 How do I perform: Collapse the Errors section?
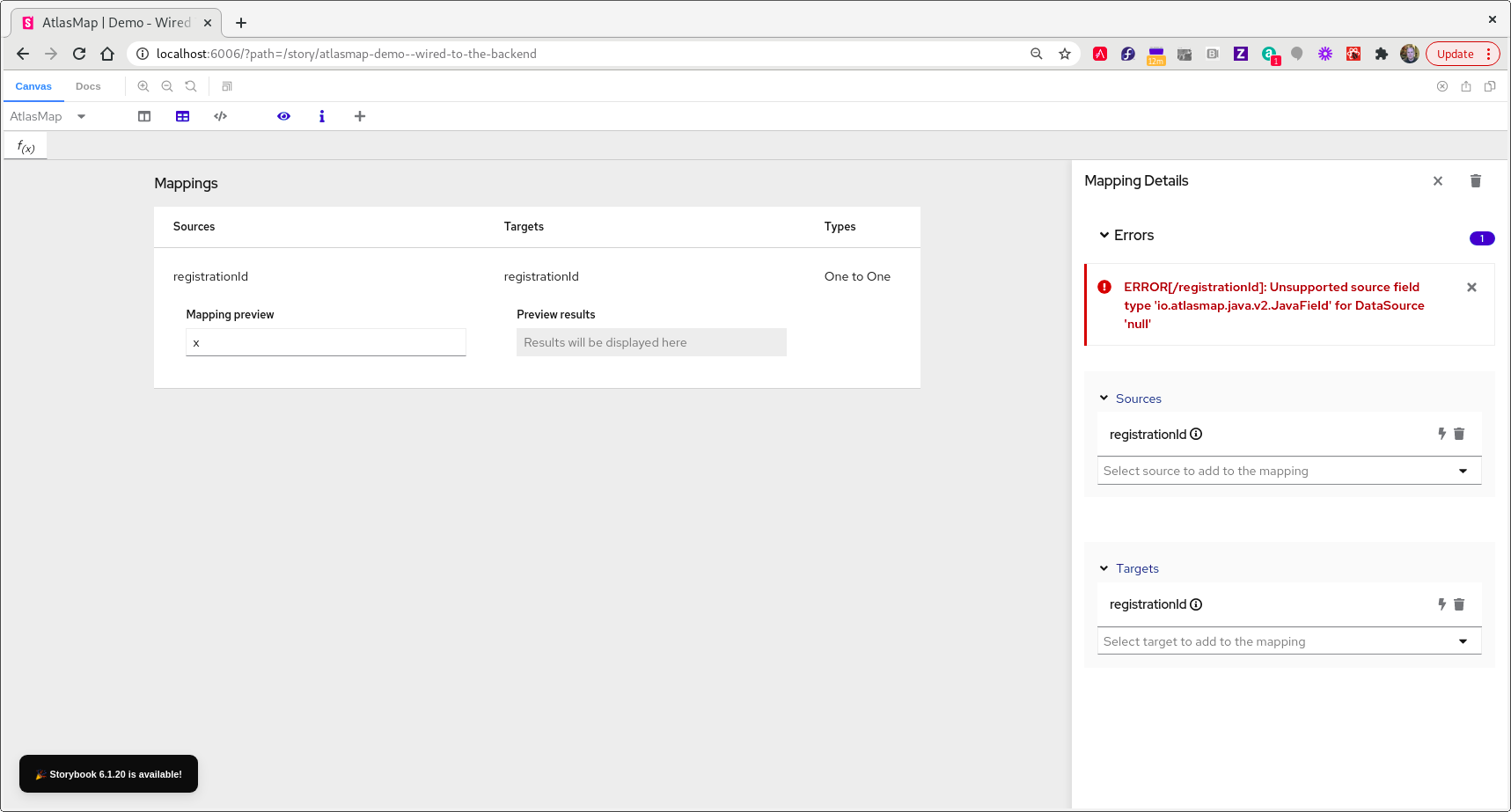click(1104, 235)
